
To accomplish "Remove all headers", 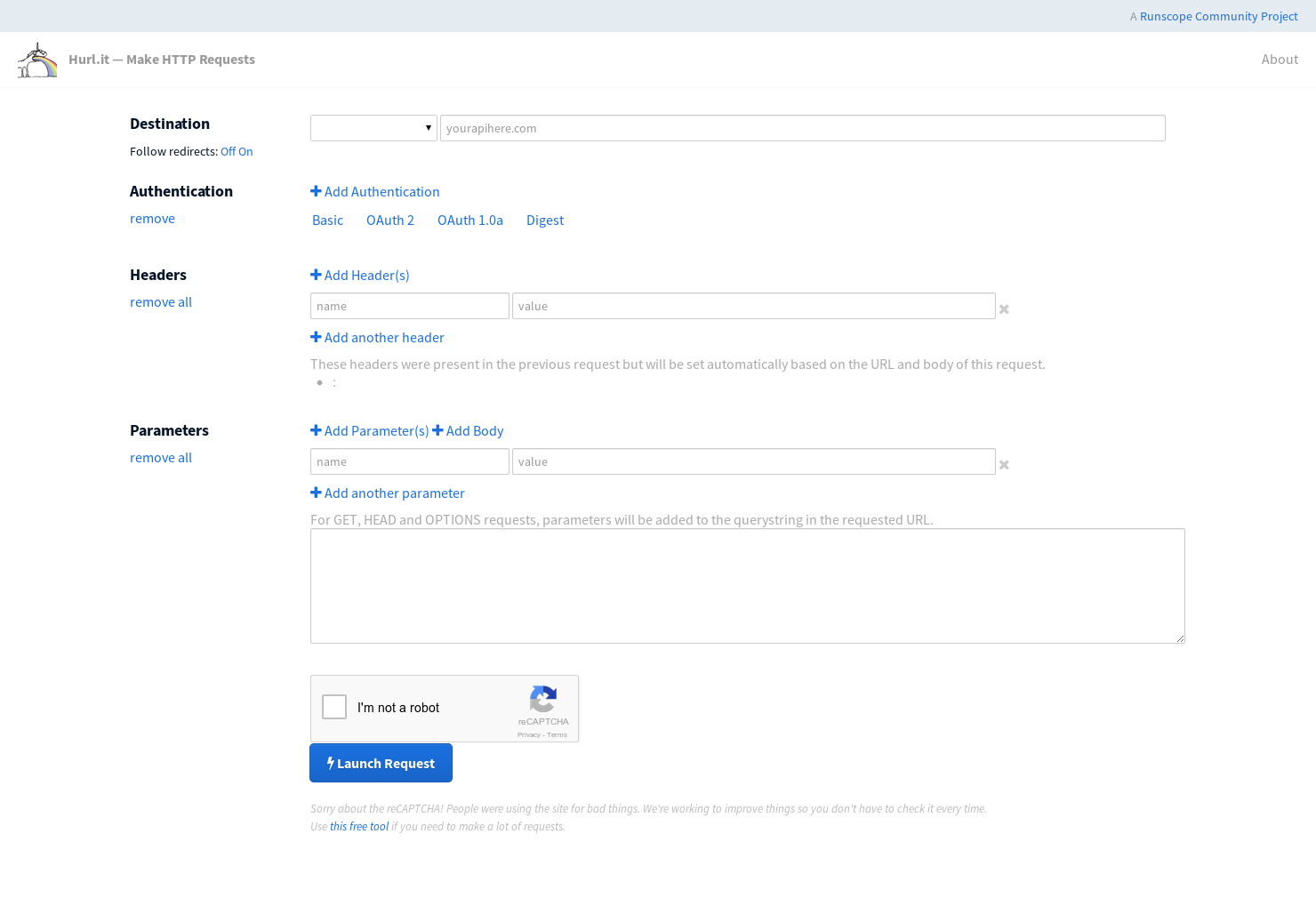I will [x=161, y=302].
